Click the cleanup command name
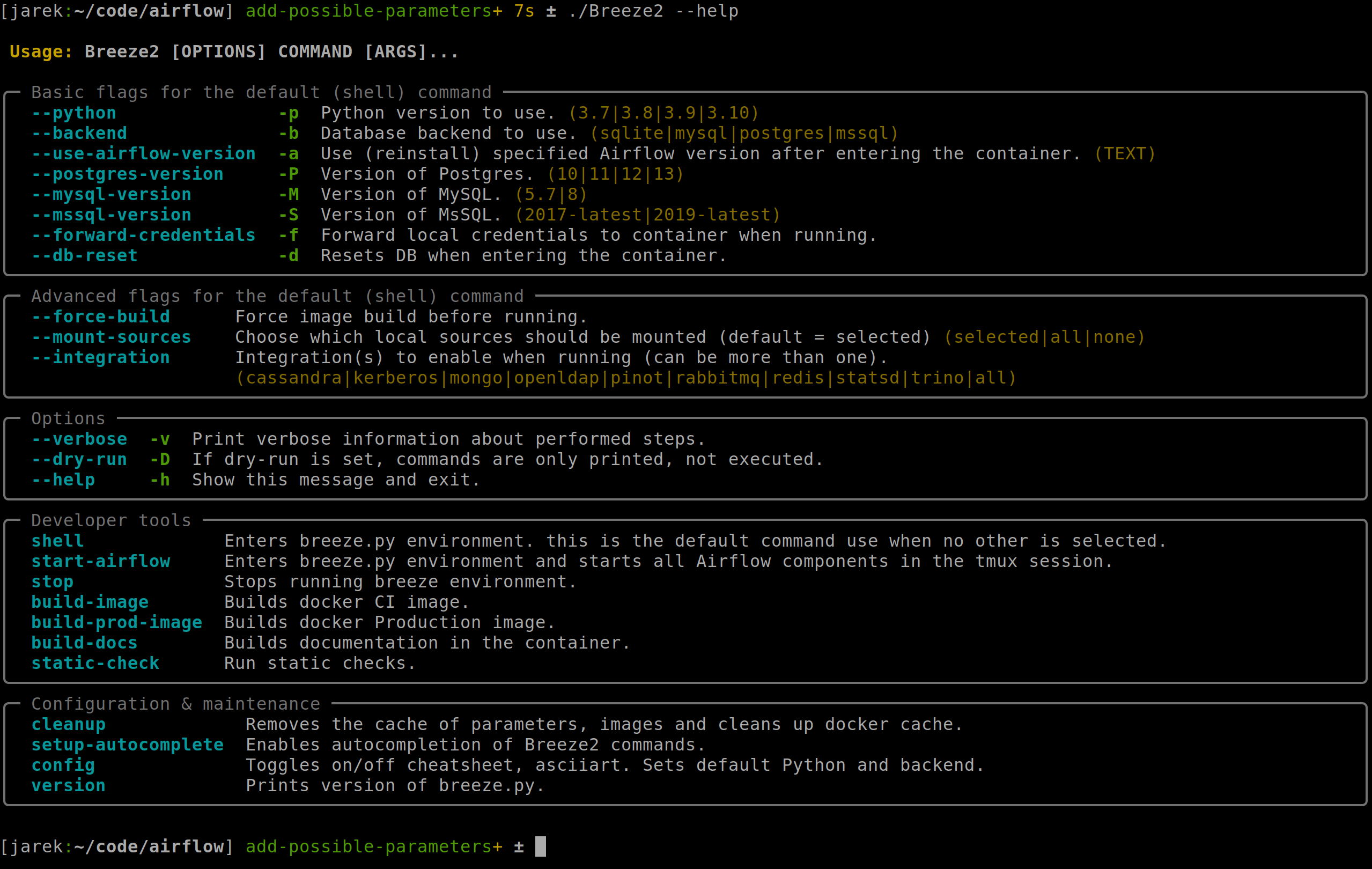 click(x=68, y=725)
